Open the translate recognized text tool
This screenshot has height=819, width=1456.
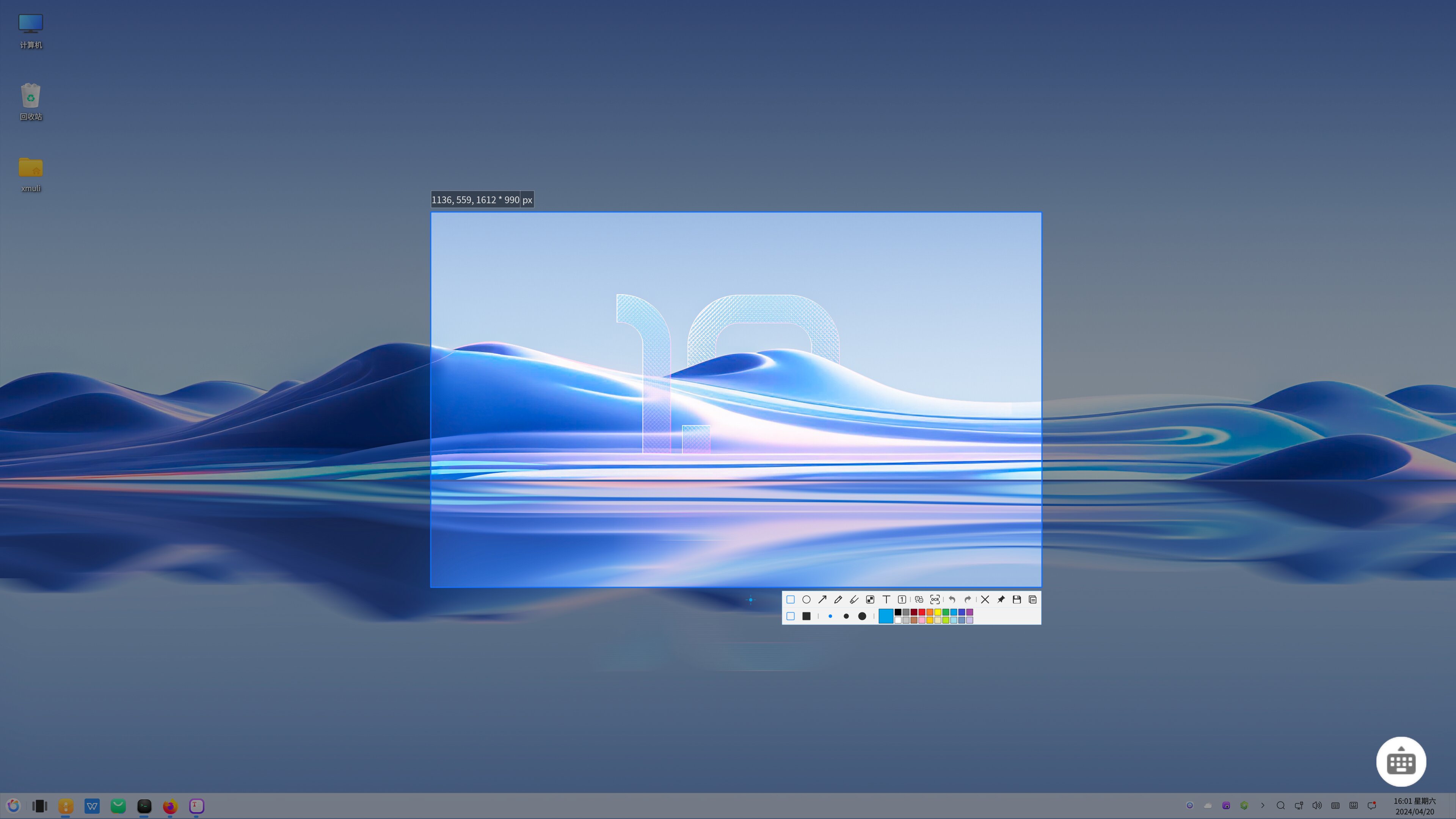coord(919,600)
